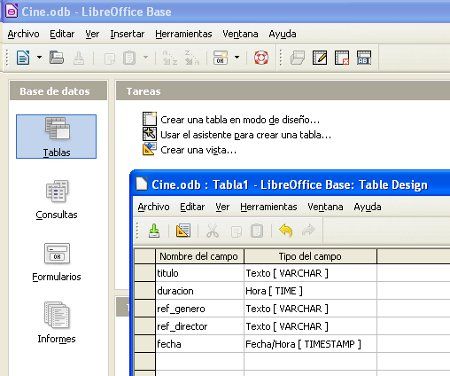Click the Fecha/Hora [ TIMESTAMP ] type cell
450x376 pixels.
pos(310,344)
